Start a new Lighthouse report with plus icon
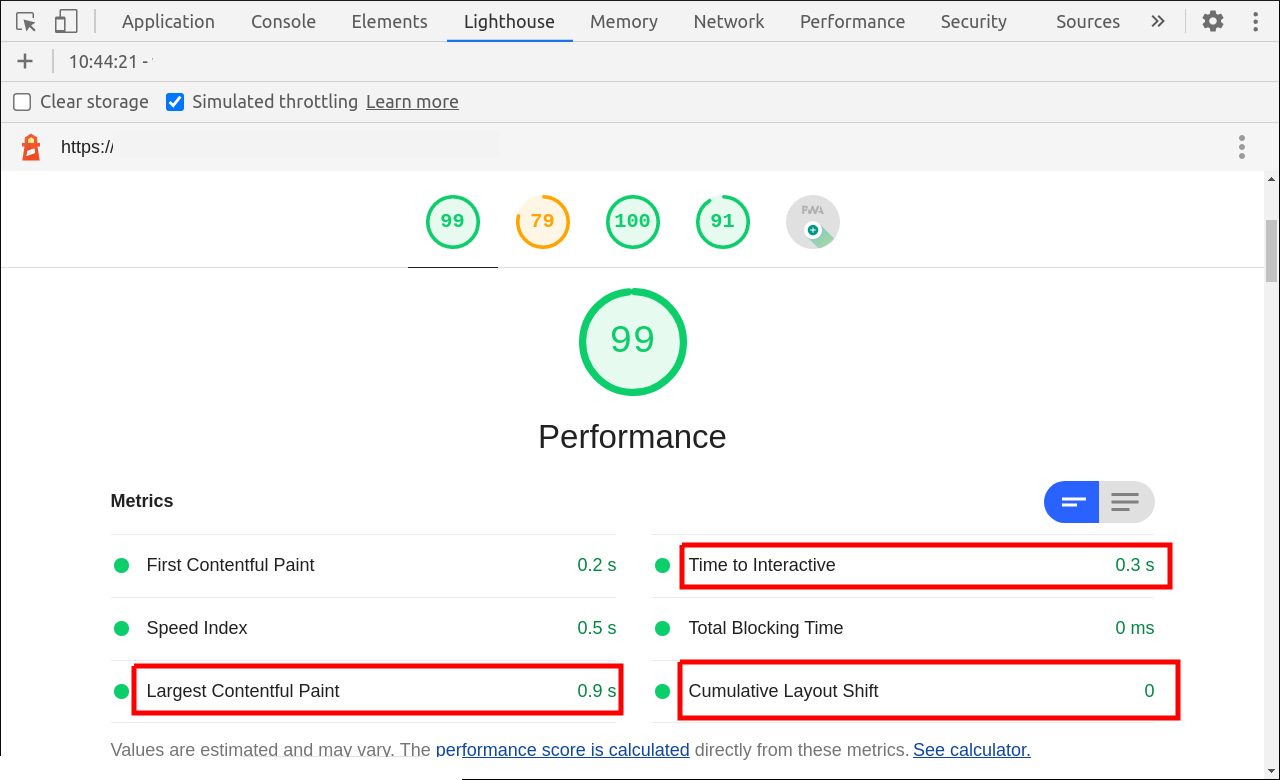 [x=25, y=61]
